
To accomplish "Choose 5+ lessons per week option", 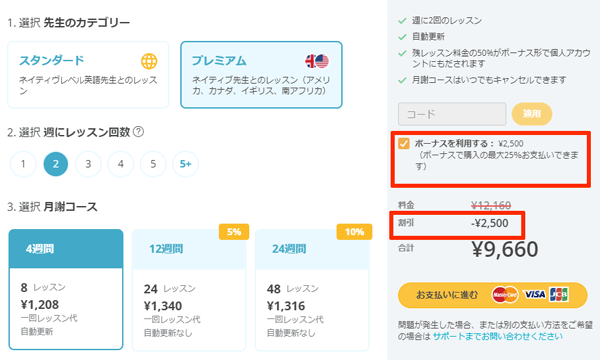I will pyautogui.click(x=186, y=164).
